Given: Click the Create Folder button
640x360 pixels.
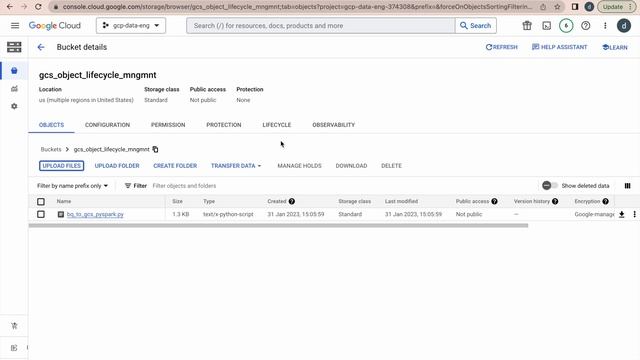Looking at the screenshot, I should click(175, 166).
